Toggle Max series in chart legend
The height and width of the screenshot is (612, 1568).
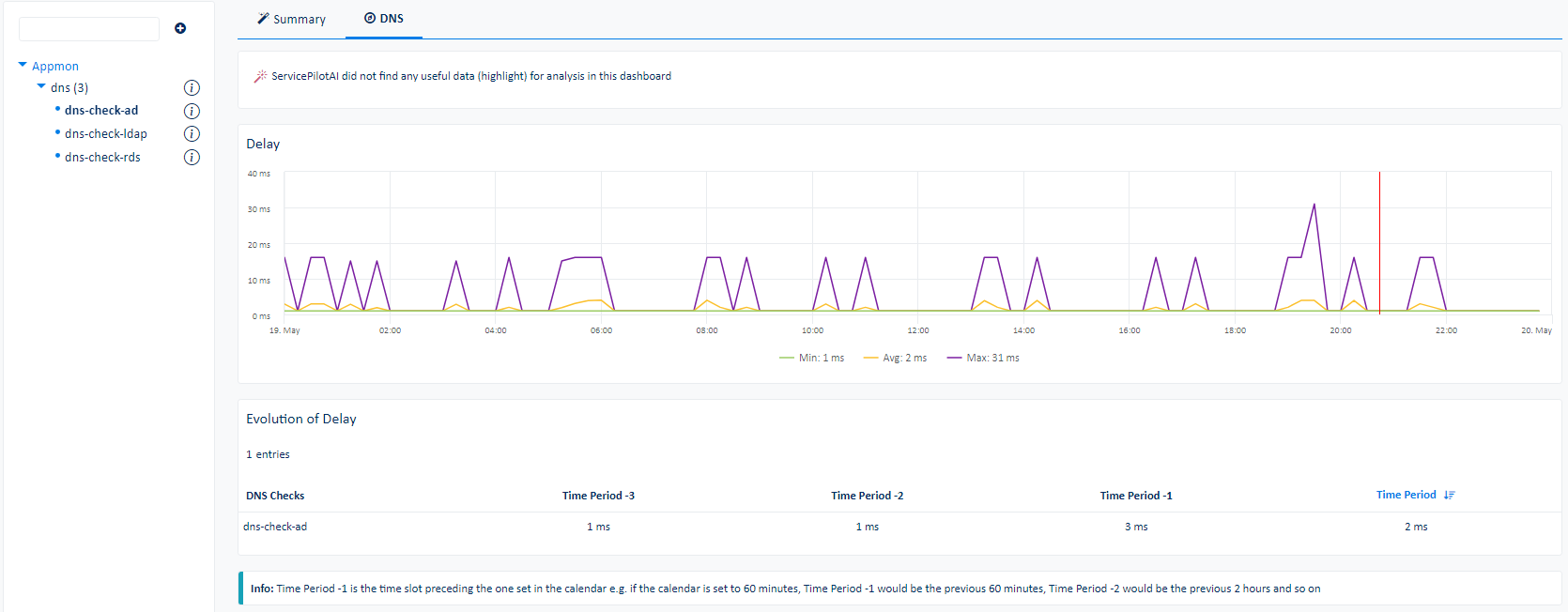click(983, 358)
